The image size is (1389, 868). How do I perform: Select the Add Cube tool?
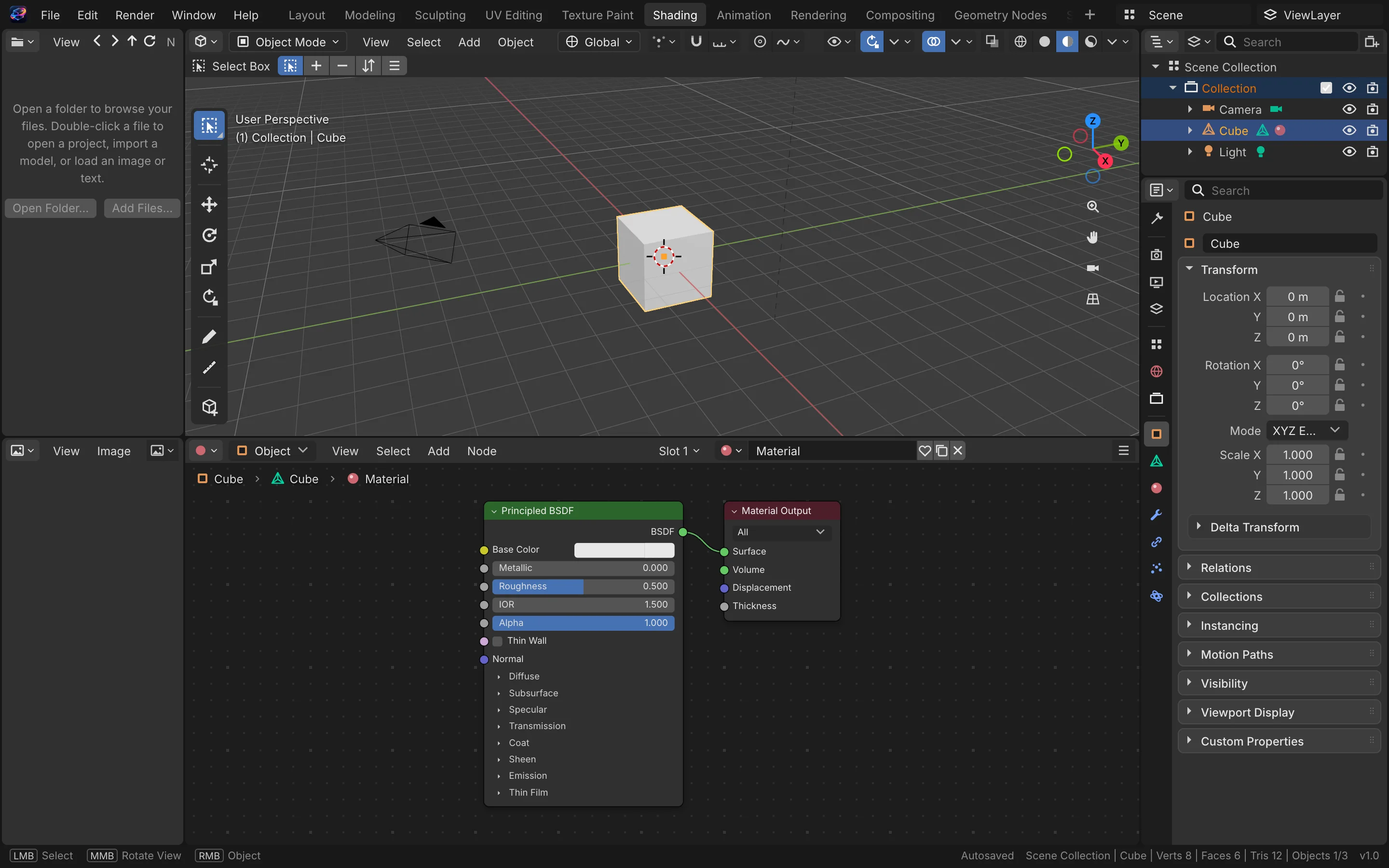coord(209,407)
